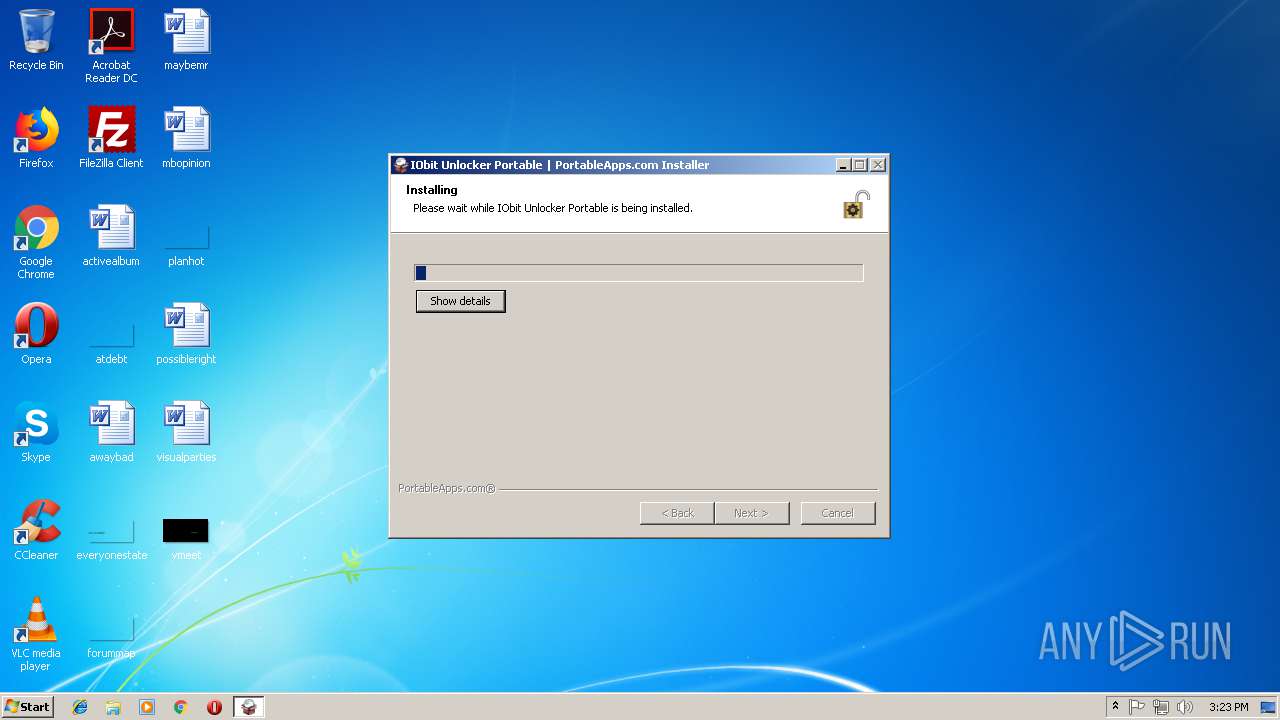Click the disabled Next button
The height and width of the screenshot is (720, 1280).
point(751,513)
